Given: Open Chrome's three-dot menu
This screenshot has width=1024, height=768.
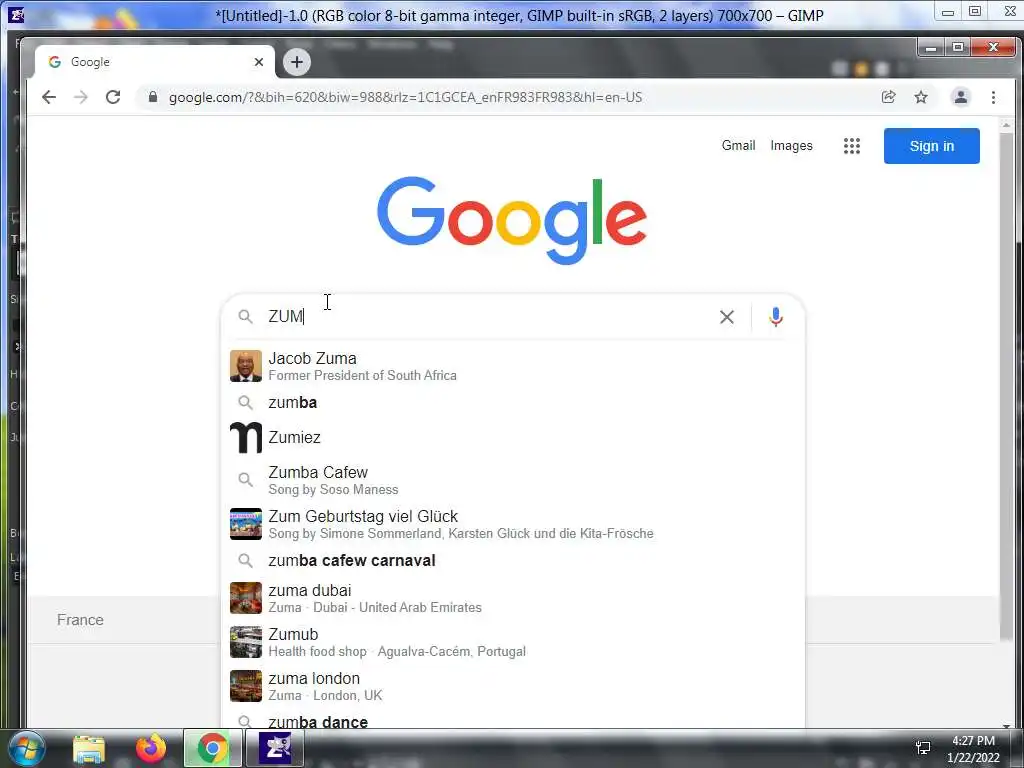Looking at the screenshot, I should click(993, 97).
